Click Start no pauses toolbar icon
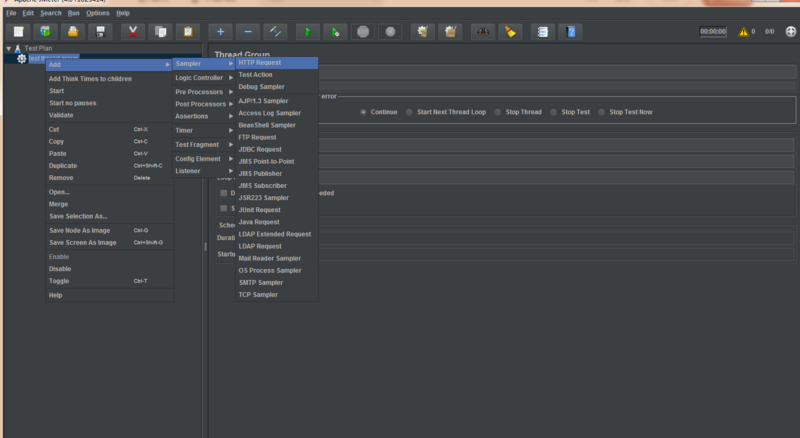 pyautogui.click(x=335, y=32)
